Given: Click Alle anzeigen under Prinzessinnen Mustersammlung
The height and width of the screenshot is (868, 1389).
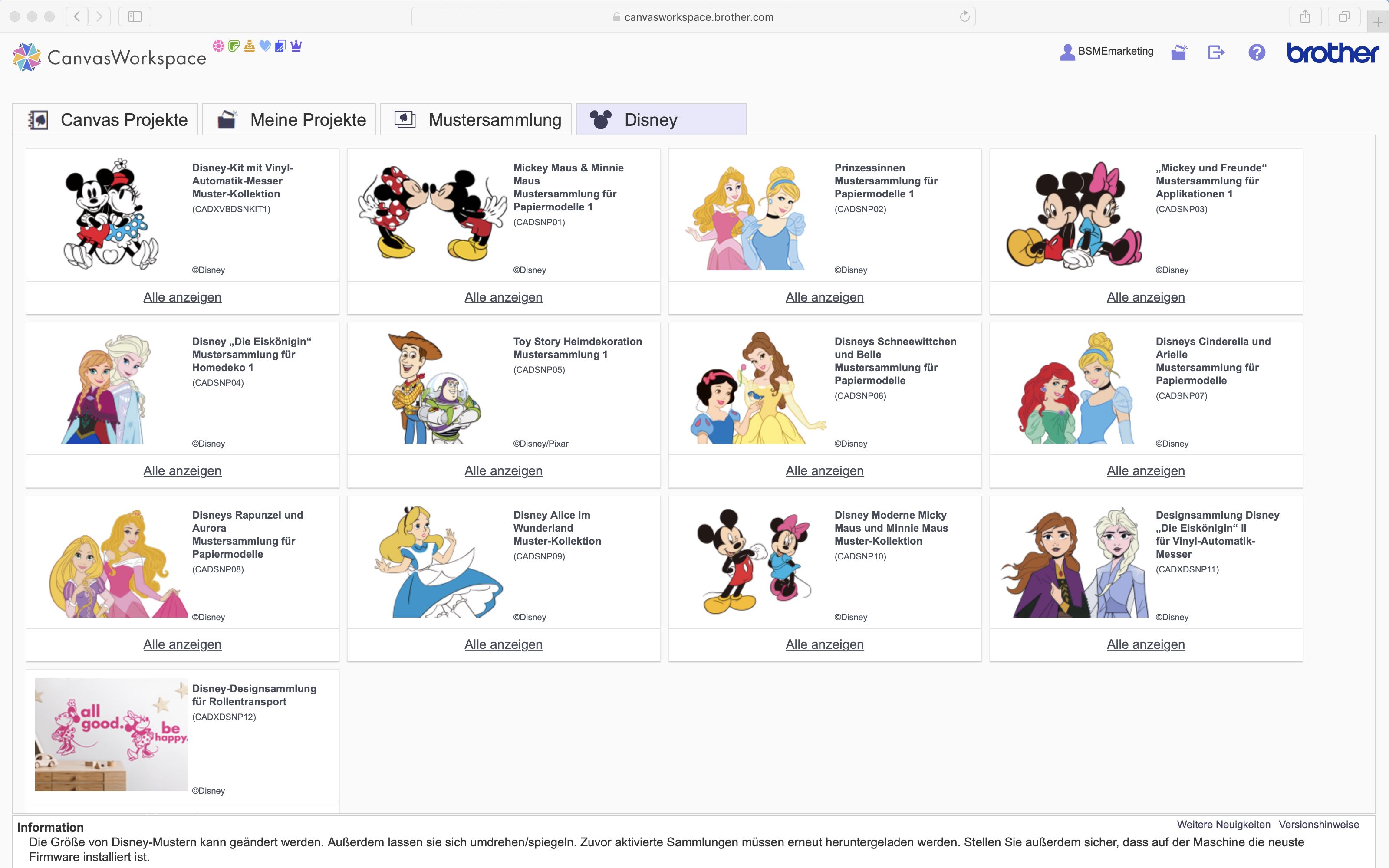Looking at the screenshot, I should pyautogui.click(x=825, y=297).
